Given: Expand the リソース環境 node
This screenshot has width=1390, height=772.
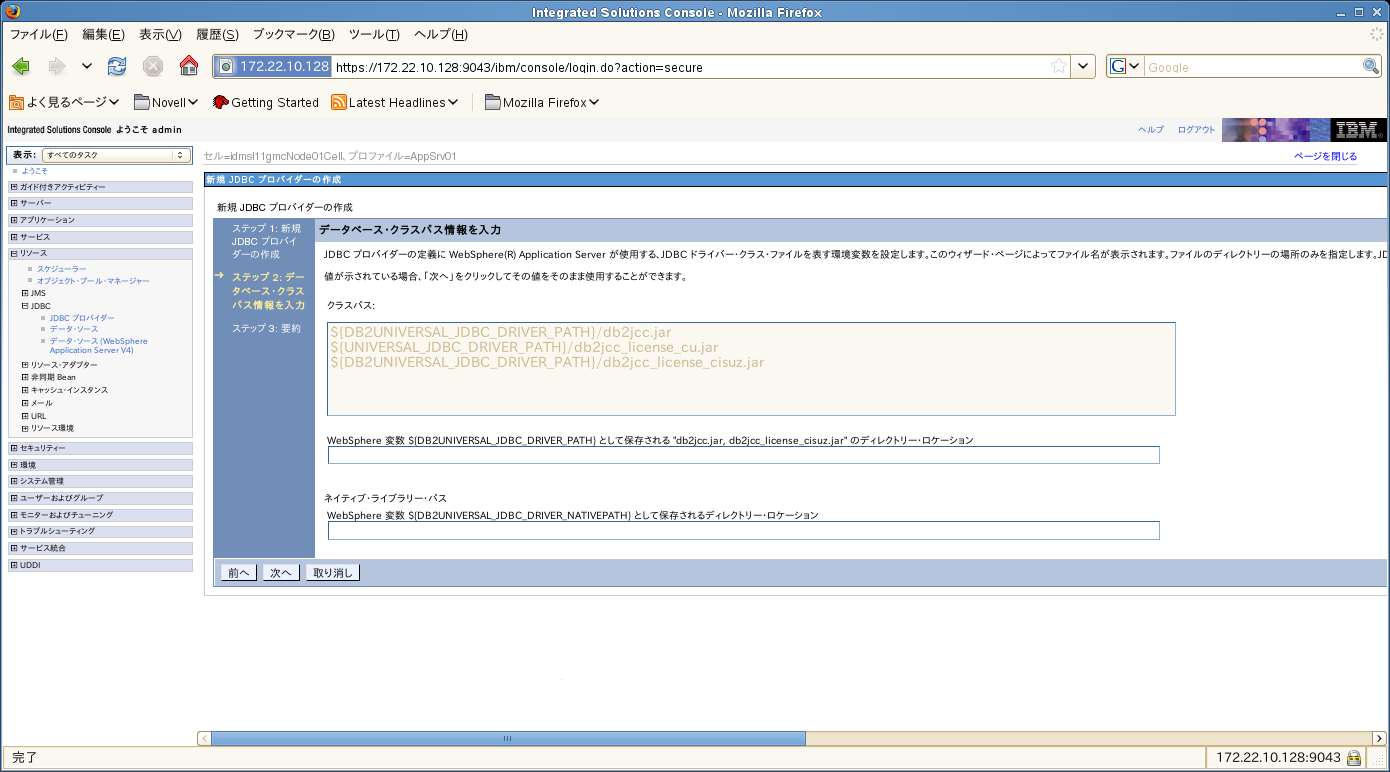Looking at the screenshot, I should (x=25, y=428).
